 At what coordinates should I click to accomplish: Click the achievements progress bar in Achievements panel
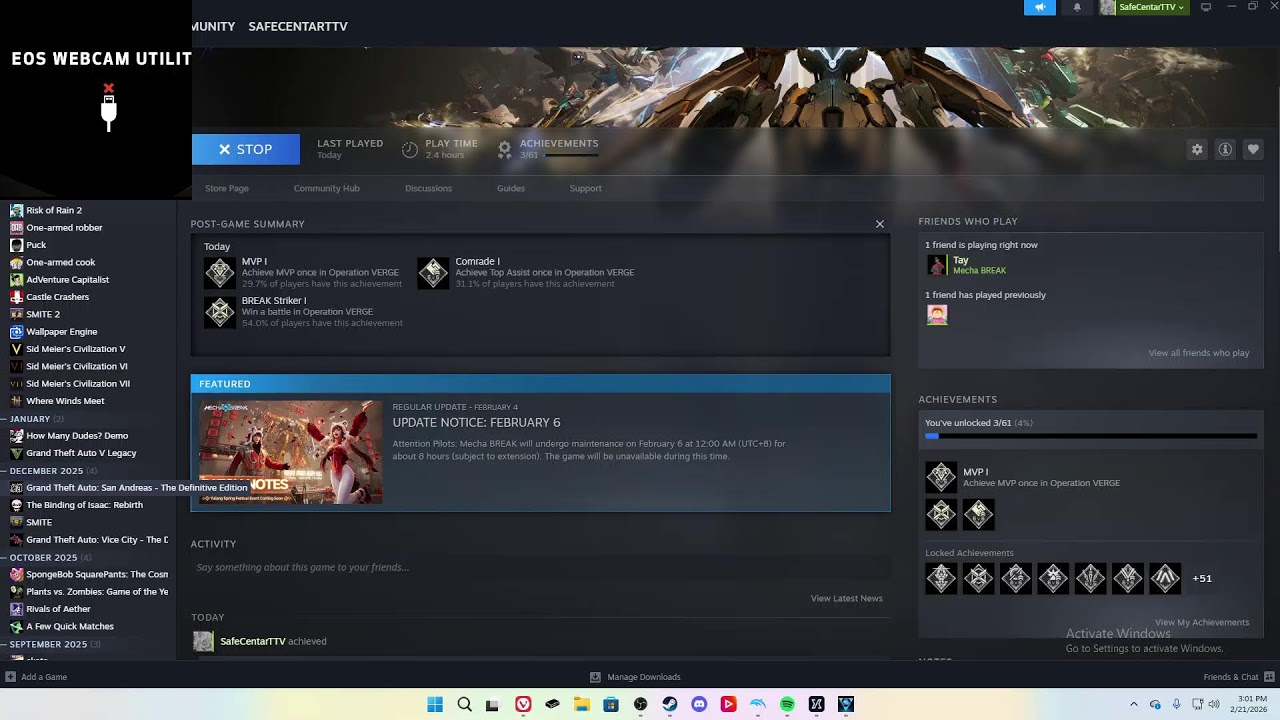coord(1091,436)
